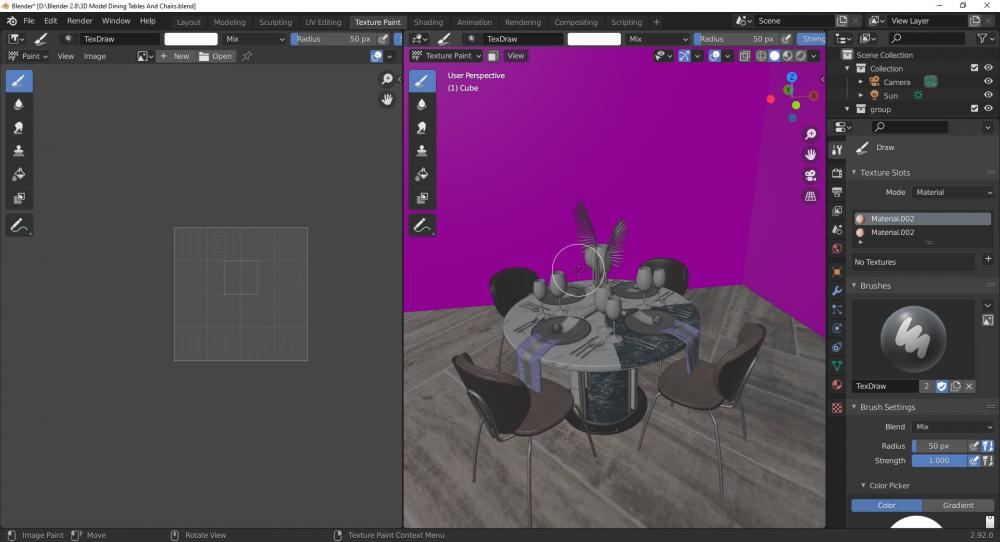
Task: Select the Soften tool in 3D viewport toolbar
Action: 421,104
